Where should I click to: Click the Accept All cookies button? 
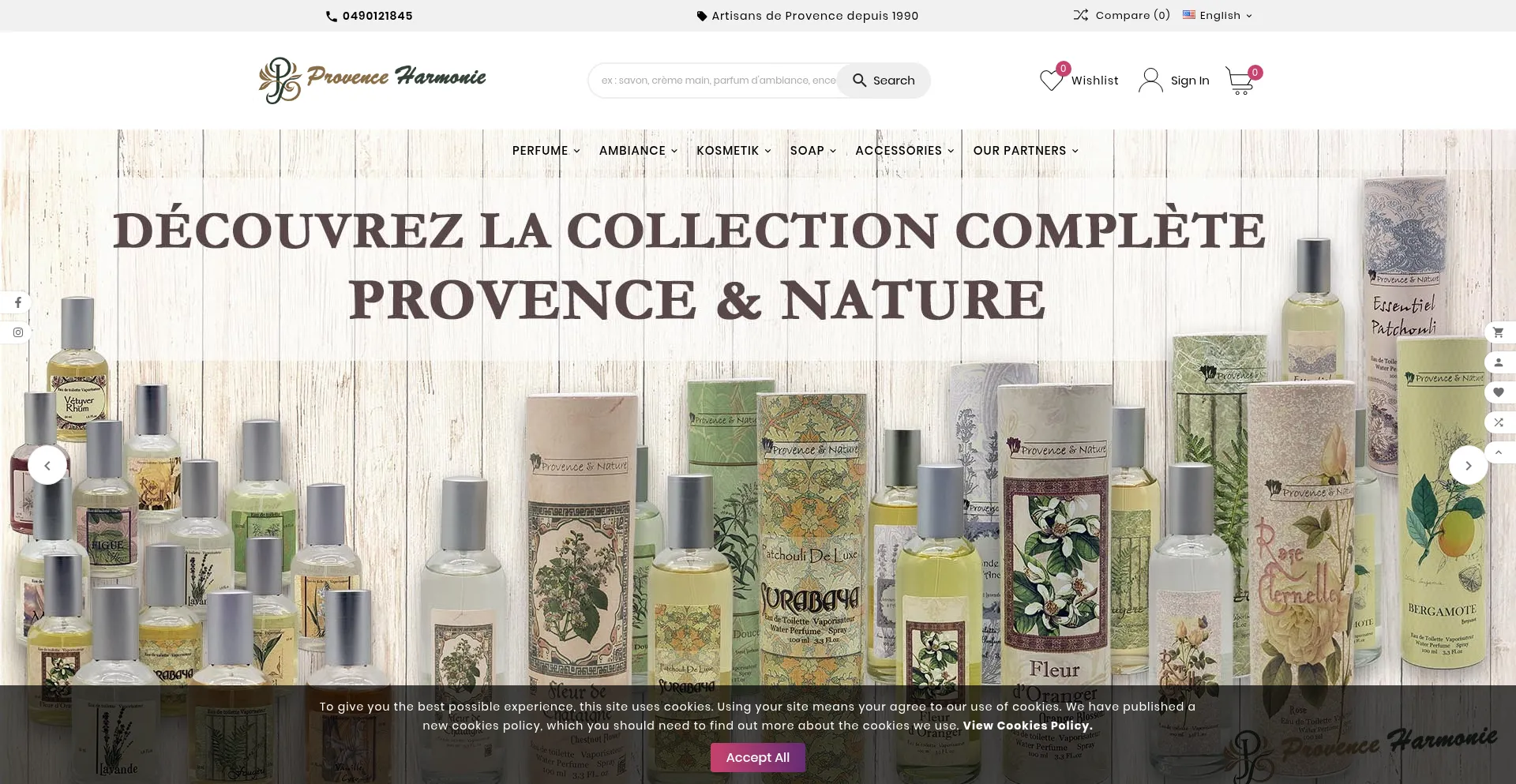coord(758,757)
